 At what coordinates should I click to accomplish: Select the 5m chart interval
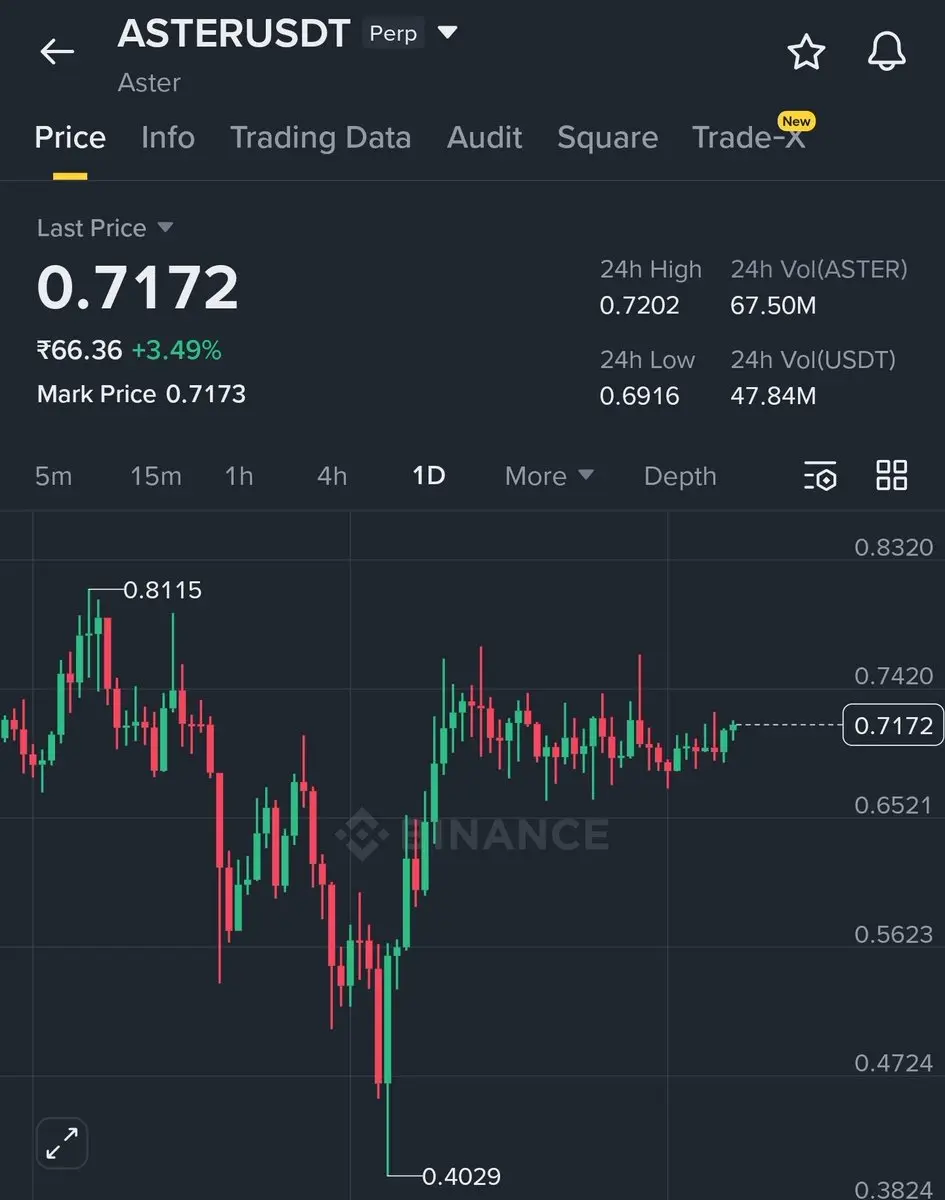click(x=54, y=476)
